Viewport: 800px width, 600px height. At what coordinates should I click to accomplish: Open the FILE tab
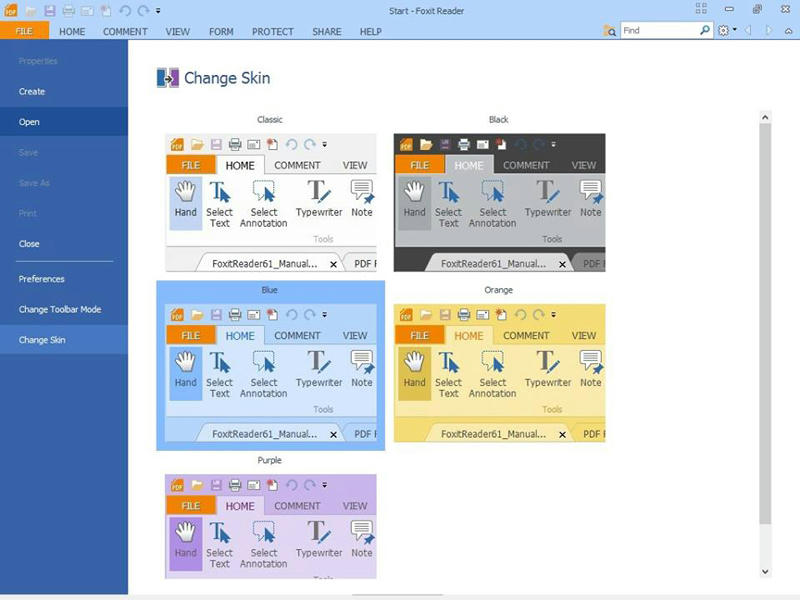point(24,31)
